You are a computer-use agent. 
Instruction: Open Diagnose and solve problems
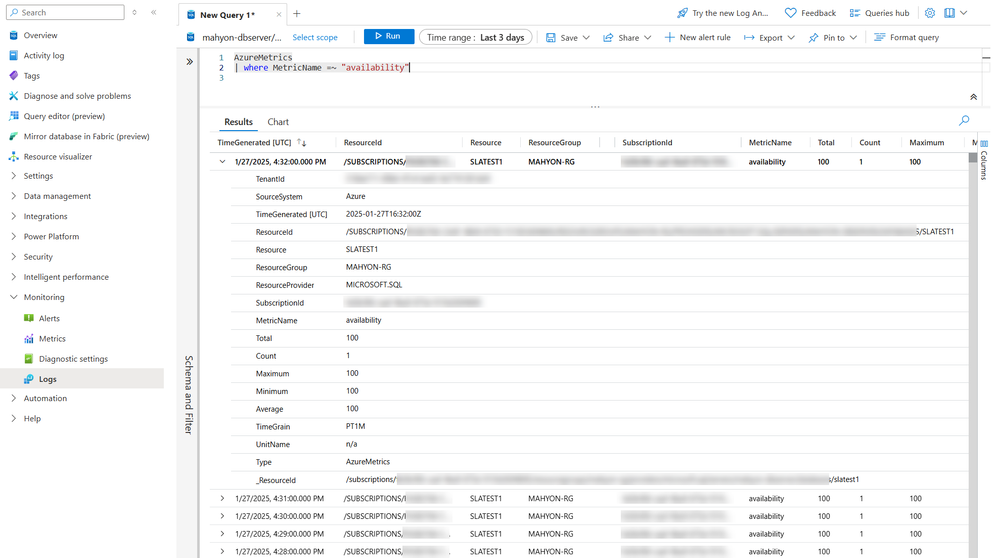(x=77, y=96)
